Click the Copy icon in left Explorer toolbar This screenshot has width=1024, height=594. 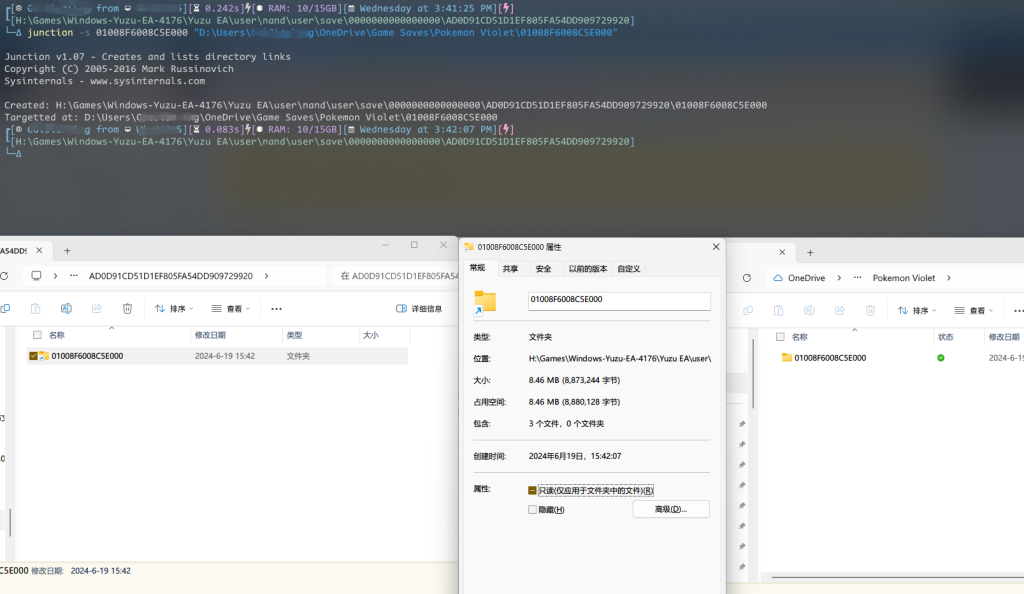coord(5,309)
